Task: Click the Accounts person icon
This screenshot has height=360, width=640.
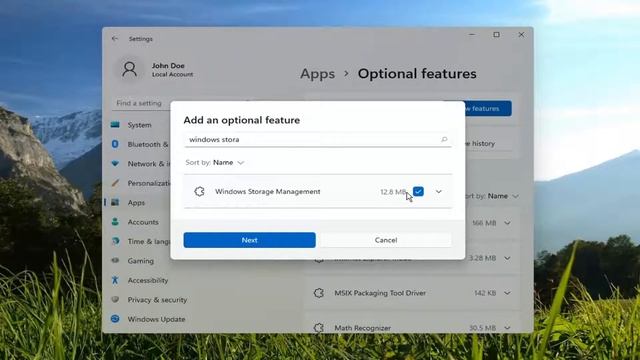Action: point(115,222)
